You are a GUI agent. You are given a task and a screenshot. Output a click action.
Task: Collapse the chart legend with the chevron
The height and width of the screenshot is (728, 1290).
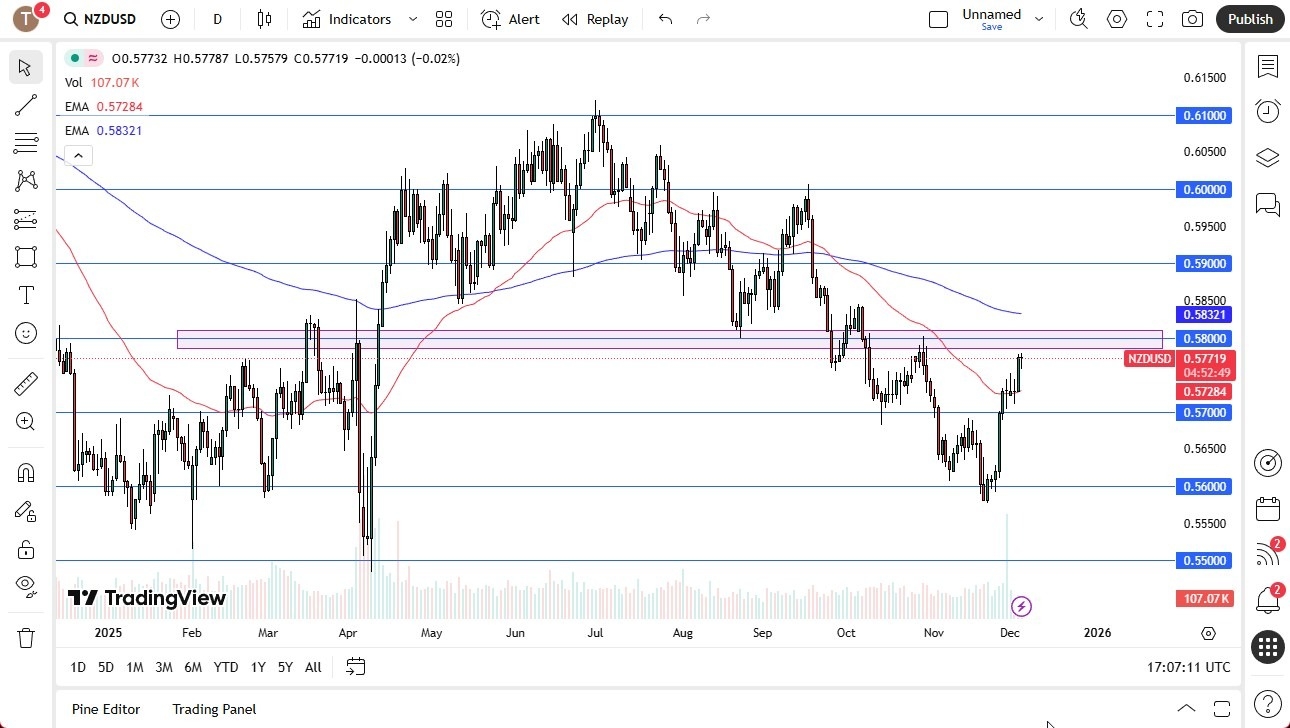78,155
